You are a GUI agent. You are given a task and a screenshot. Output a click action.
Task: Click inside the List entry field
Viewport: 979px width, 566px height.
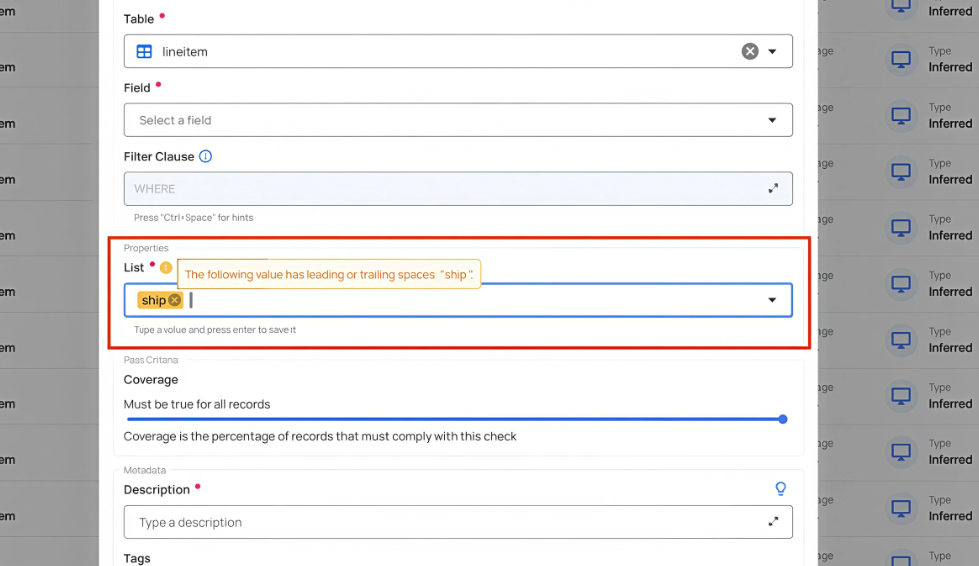point(470,300)
